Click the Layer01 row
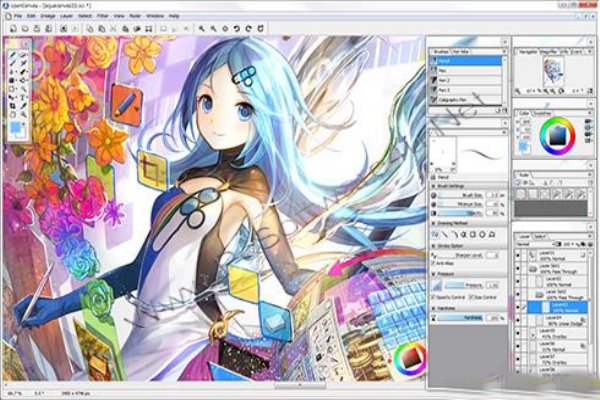The image size is (600, 400). click(557, 255)
